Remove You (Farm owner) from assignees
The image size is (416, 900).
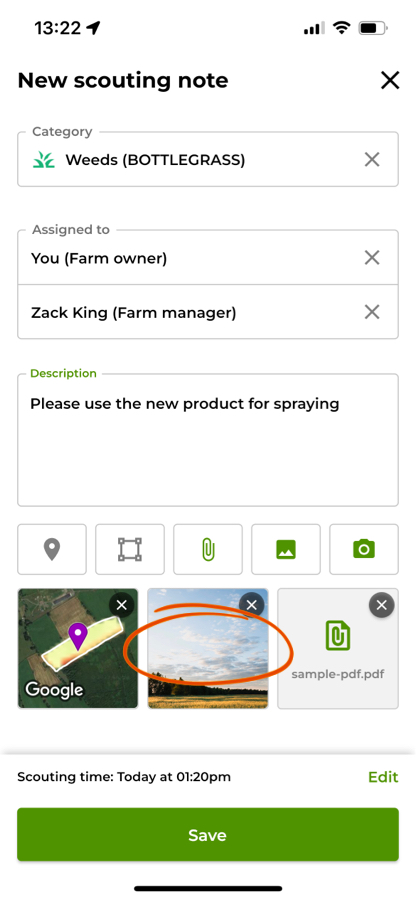coord(372,258)
